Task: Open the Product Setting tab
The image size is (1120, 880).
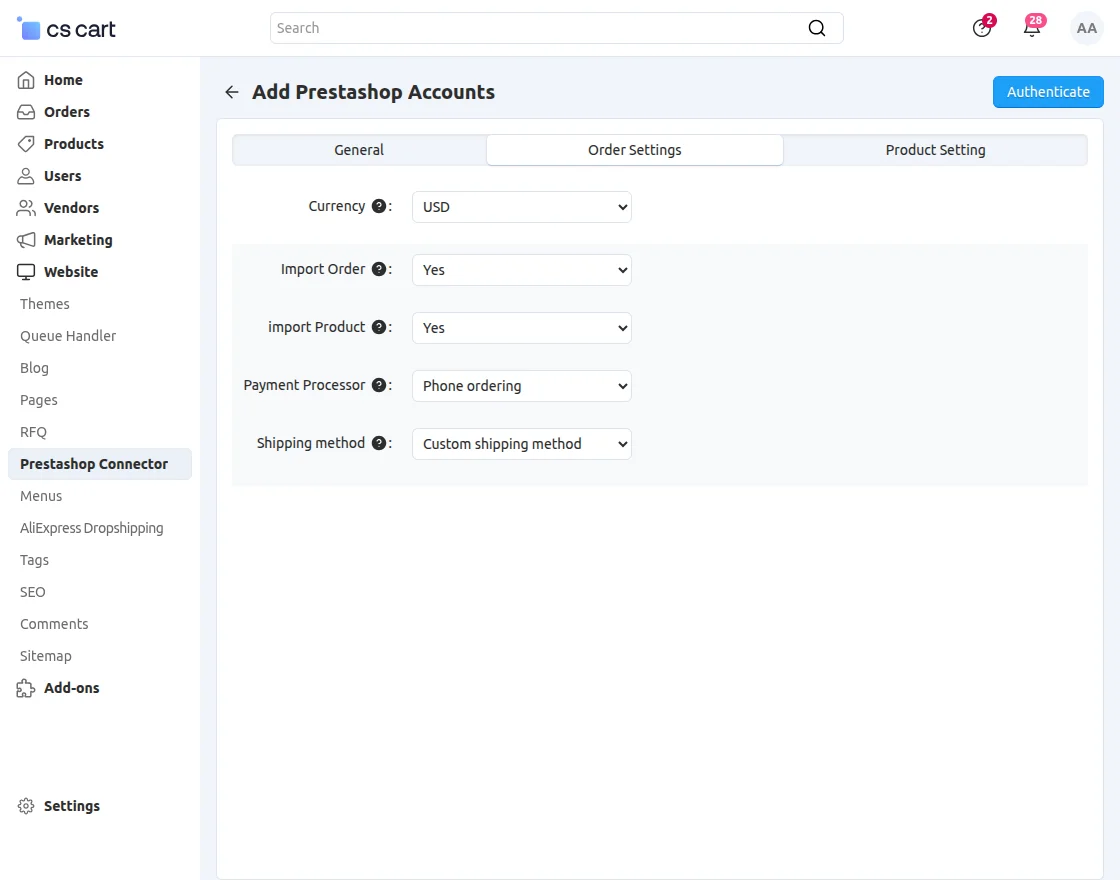Action: 934,149
